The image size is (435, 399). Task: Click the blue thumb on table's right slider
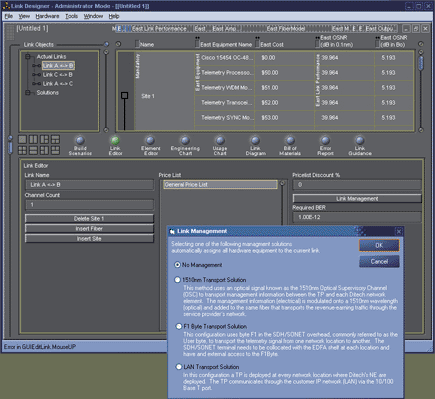(421, 63)
